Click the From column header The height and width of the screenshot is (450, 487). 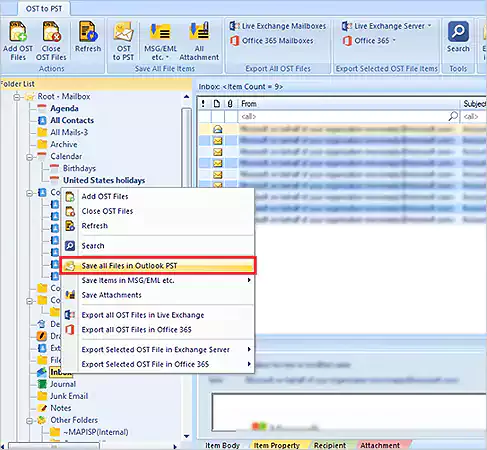349,104
